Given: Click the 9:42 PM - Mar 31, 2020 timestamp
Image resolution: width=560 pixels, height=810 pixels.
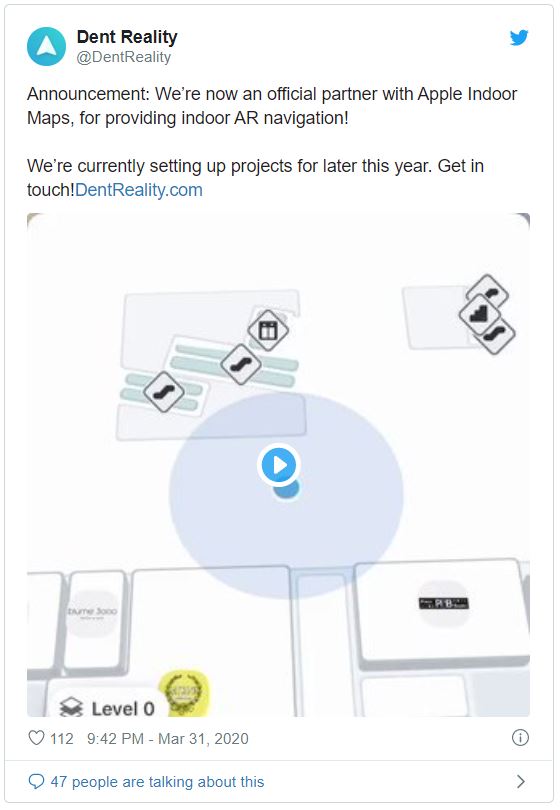Looking at the screenshot, I should point(167,739).
